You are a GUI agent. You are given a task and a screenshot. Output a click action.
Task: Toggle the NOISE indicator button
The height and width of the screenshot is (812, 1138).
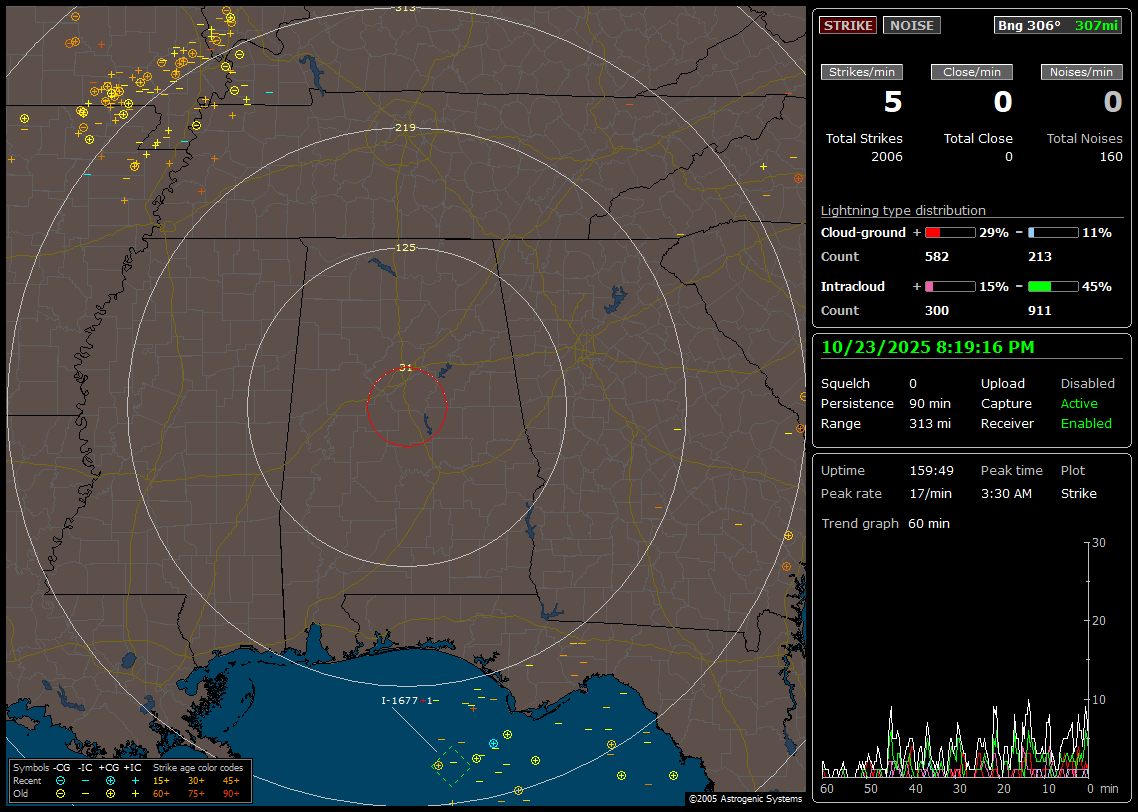tap(911, 25)
